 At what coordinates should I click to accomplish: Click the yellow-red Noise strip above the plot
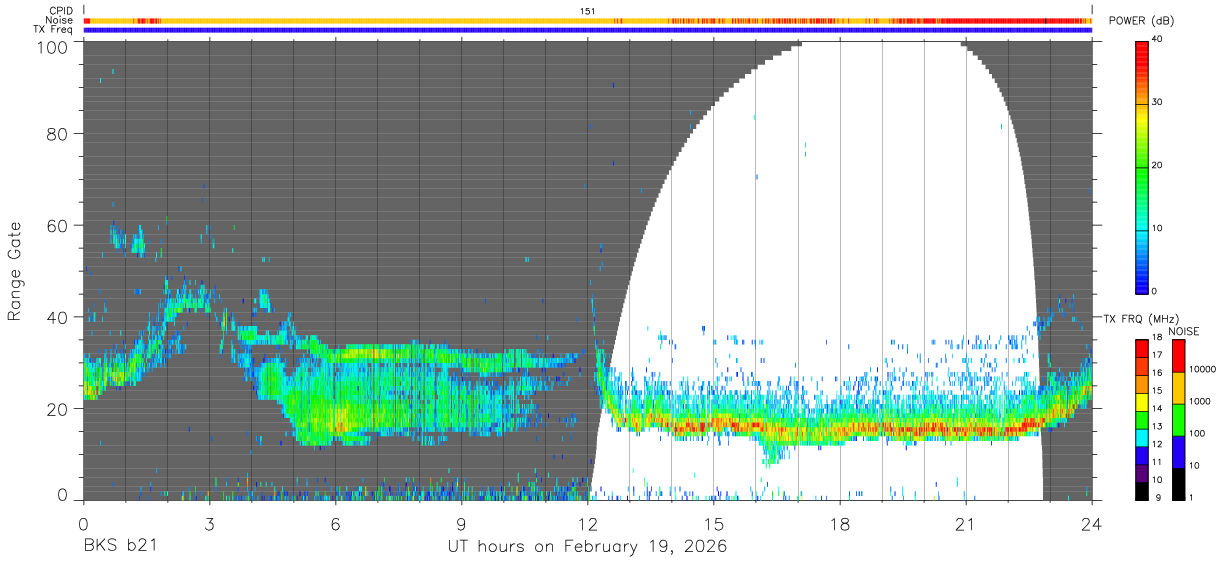tap(588, 20)
